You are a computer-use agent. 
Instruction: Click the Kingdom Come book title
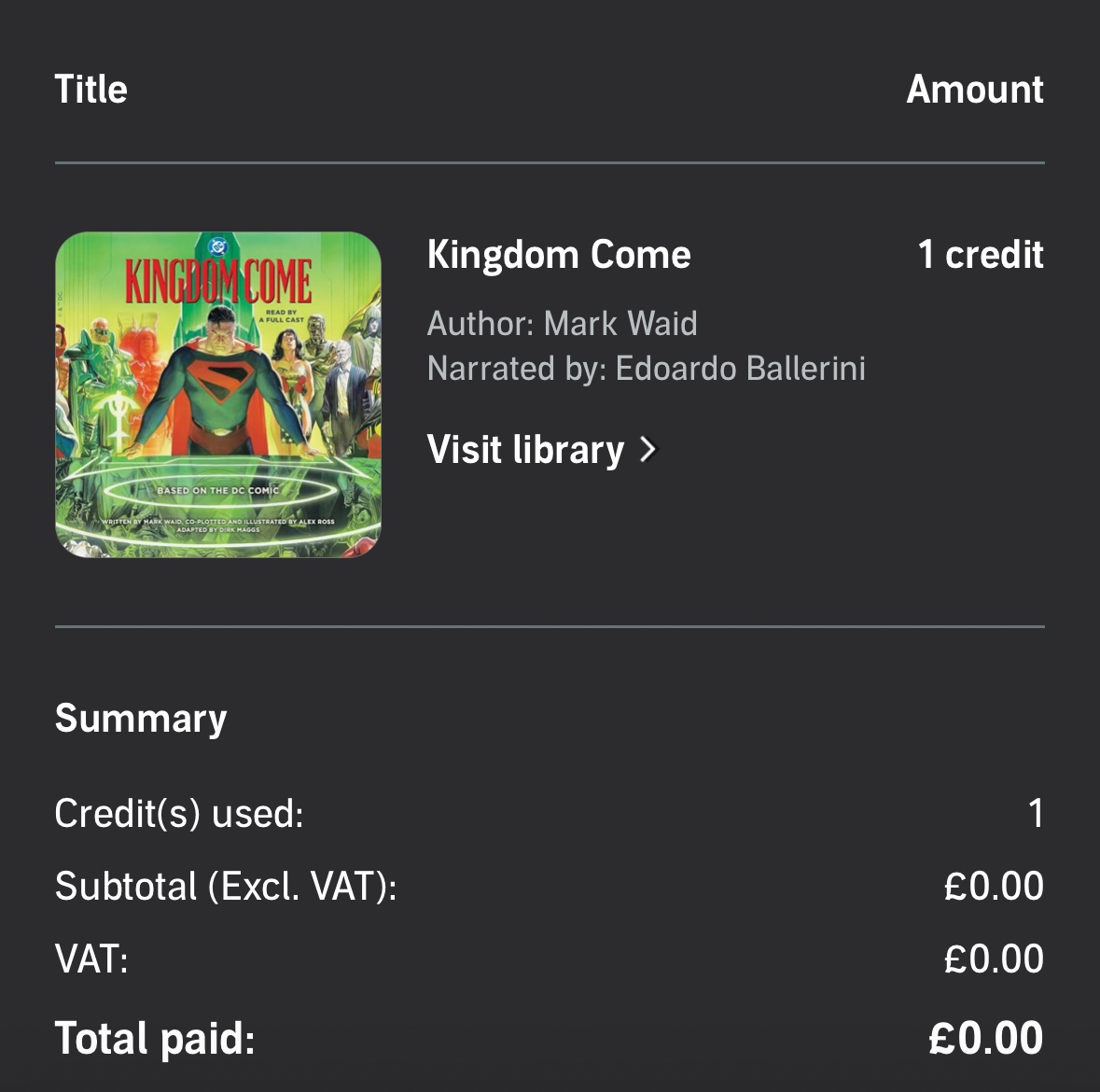pyautogui.click(x=559, y=255)
